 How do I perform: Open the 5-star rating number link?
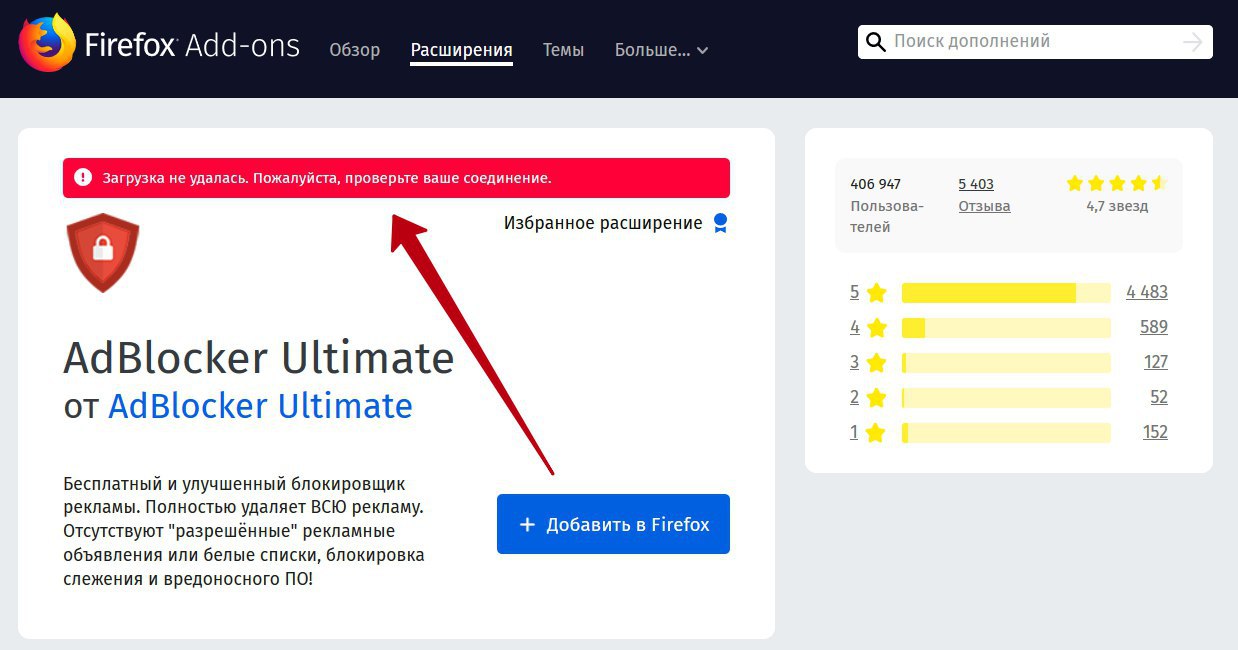(854, 293)
